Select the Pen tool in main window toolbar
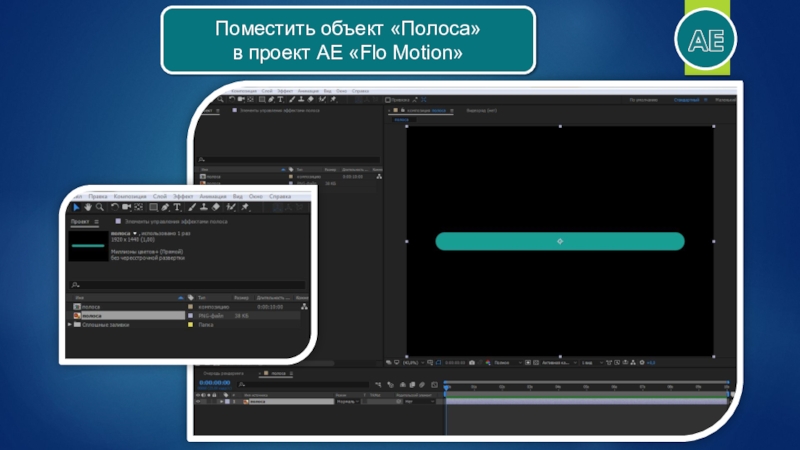800x450 pixels. pyautogui.click(x=271, y=99)
